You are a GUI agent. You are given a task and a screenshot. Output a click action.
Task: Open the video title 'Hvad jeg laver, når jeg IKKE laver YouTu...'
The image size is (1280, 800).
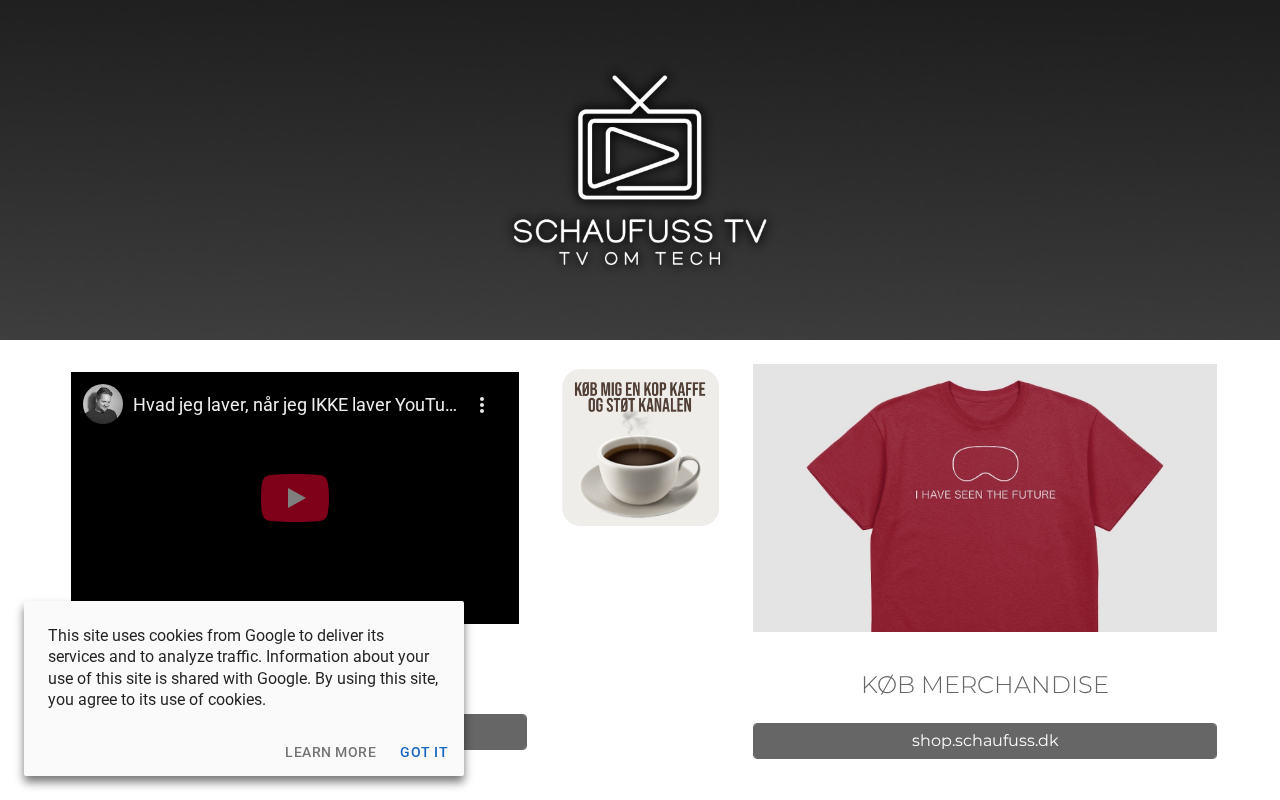(295, 405)
